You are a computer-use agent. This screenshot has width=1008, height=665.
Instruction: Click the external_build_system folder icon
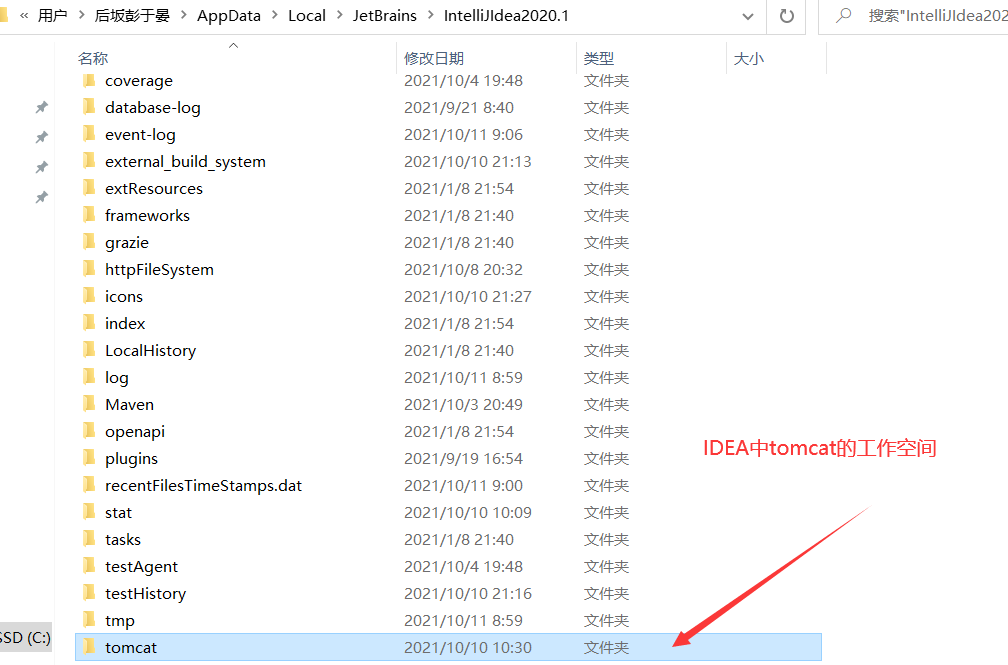(x=89, y=161)
